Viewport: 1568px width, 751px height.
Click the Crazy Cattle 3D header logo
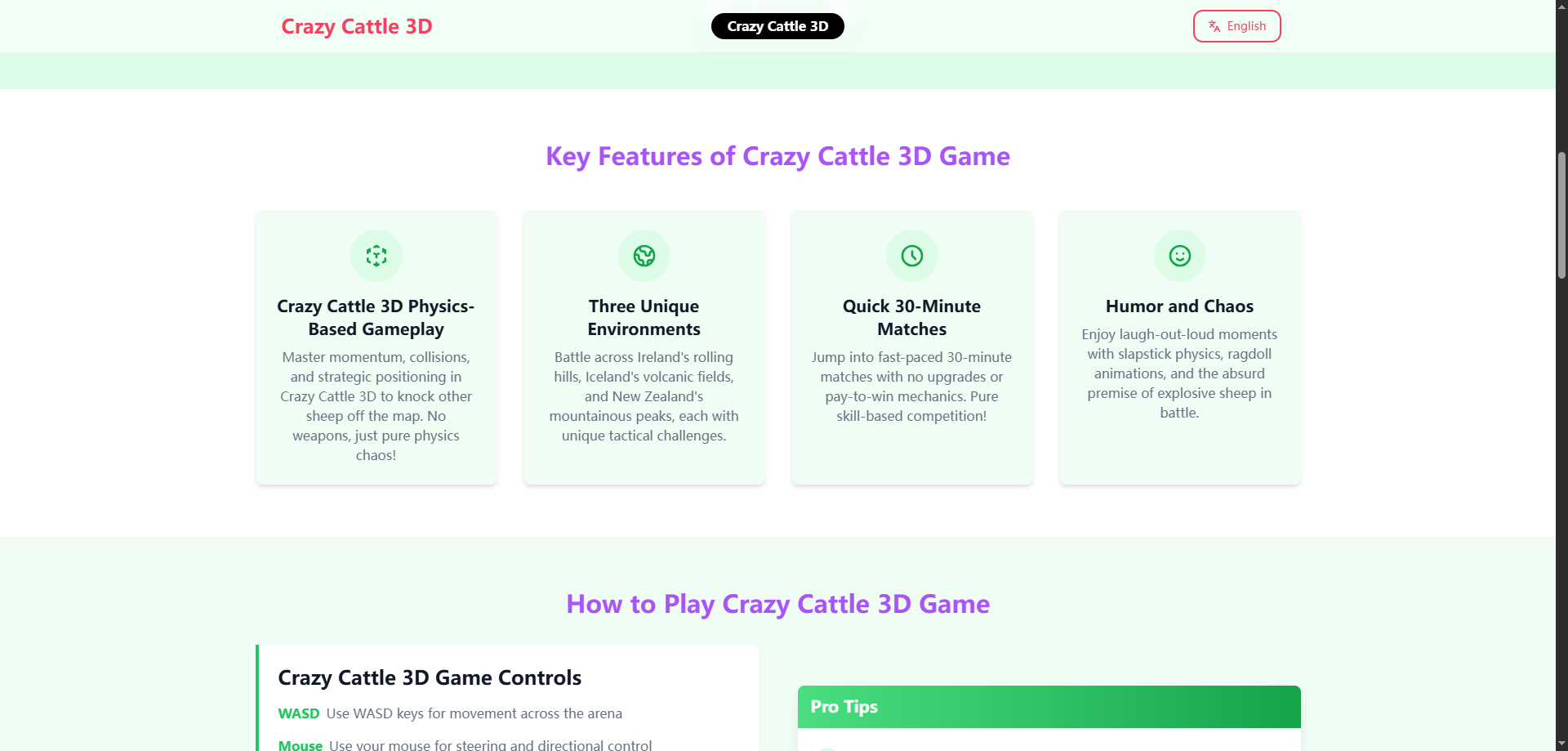[357, 25]
